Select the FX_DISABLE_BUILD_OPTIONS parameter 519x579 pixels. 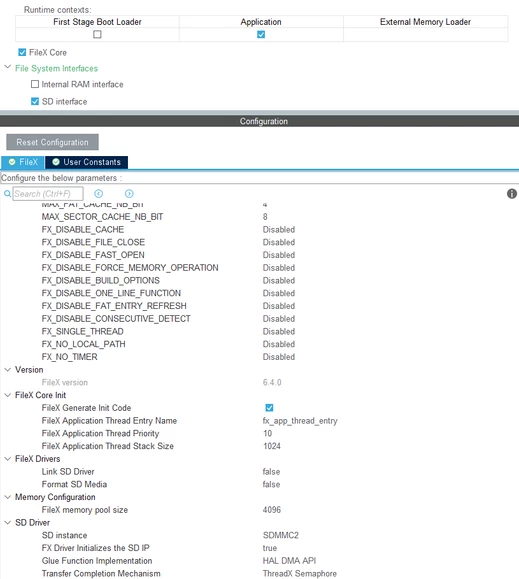101,281
